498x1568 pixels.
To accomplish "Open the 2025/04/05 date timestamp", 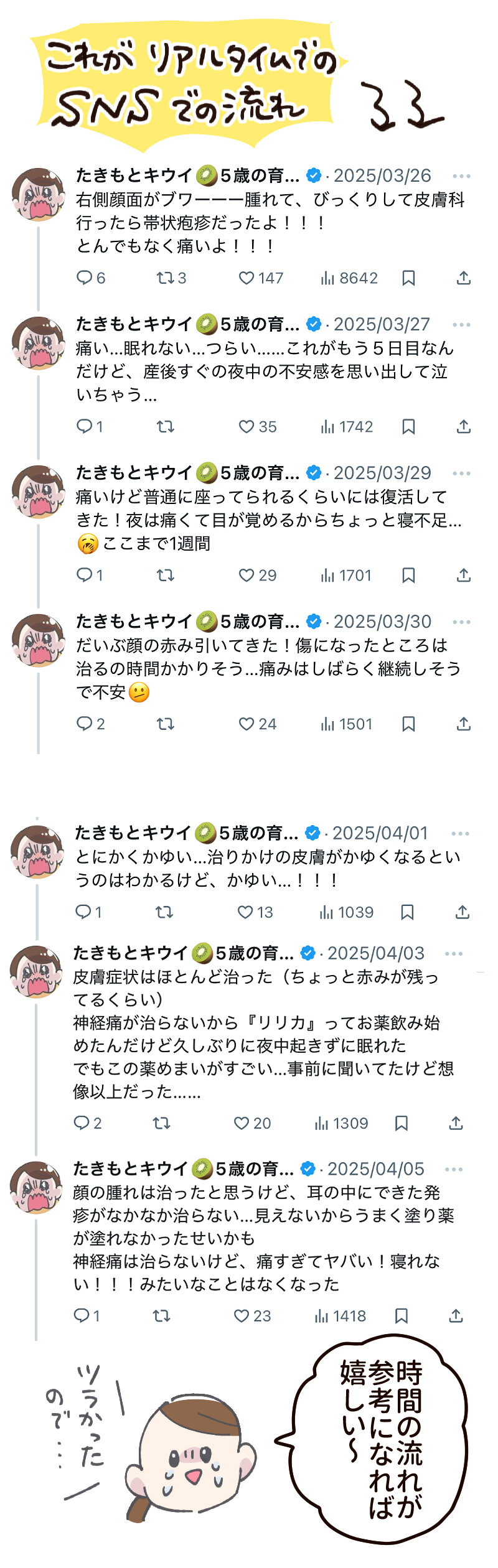I will [x=375, y=1169].
